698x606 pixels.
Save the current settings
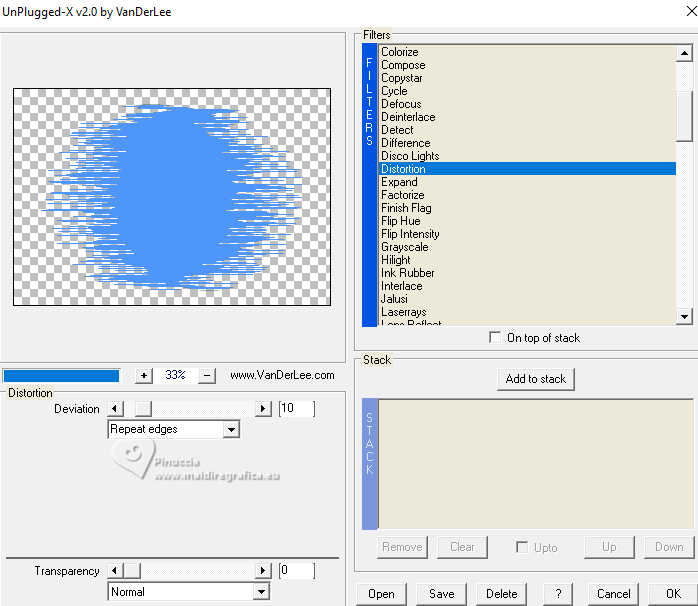click(442, 594)
